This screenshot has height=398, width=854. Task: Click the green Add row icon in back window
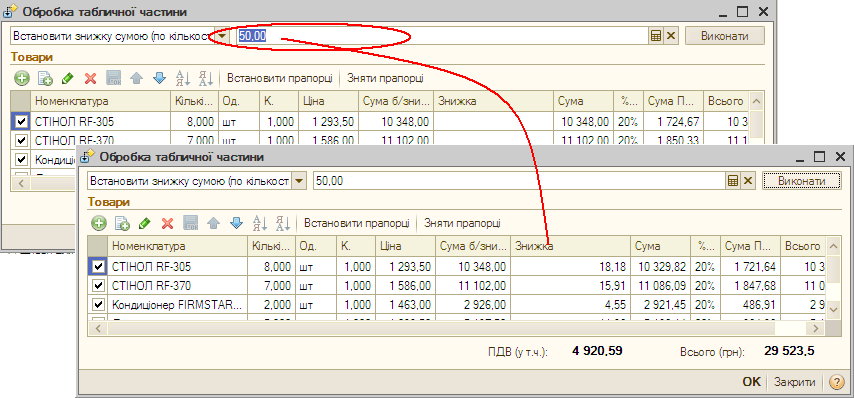(21, 78)
